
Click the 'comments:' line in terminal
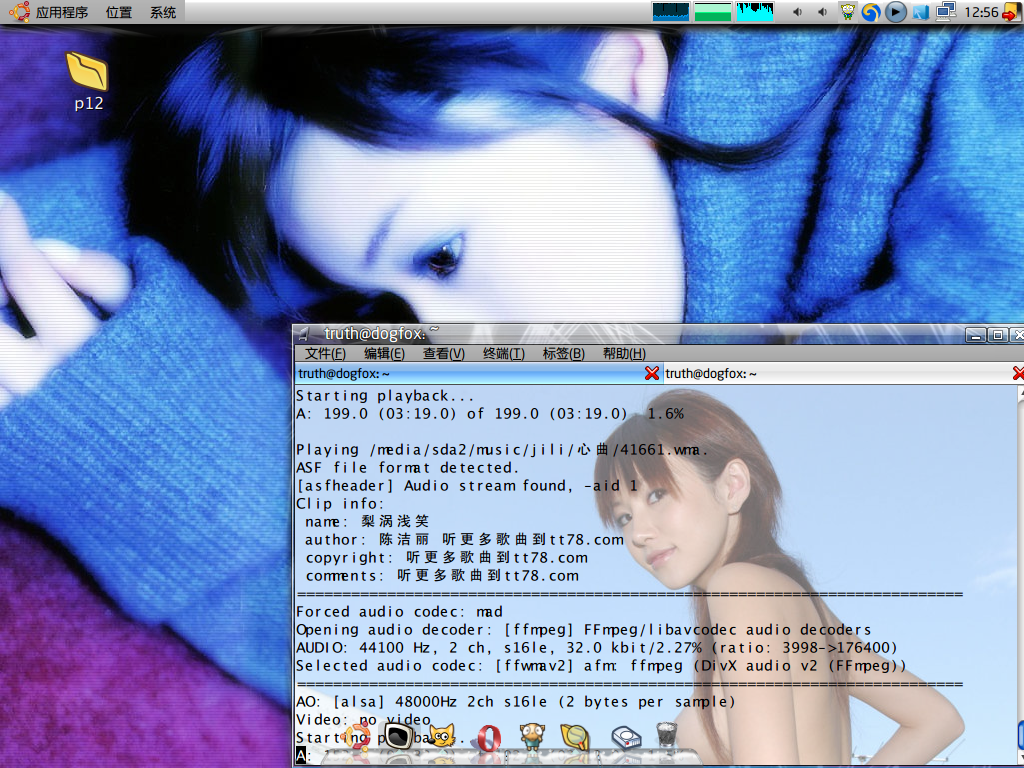point(442,576)
